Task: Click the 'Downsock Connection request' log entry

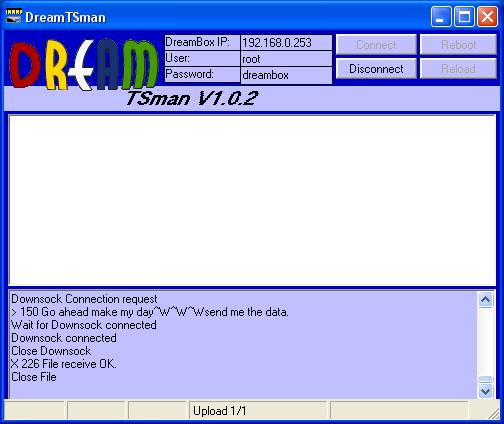Action: [x=84, y=299]
